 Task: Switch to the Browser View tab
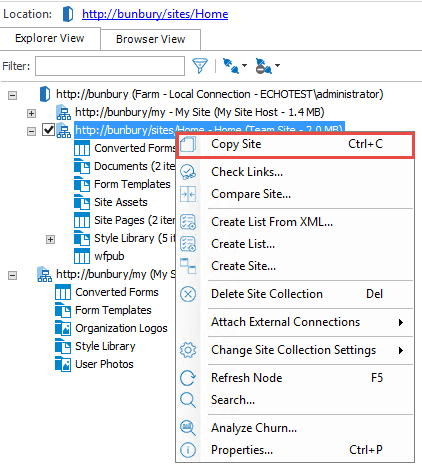click(x=151, y=40)
